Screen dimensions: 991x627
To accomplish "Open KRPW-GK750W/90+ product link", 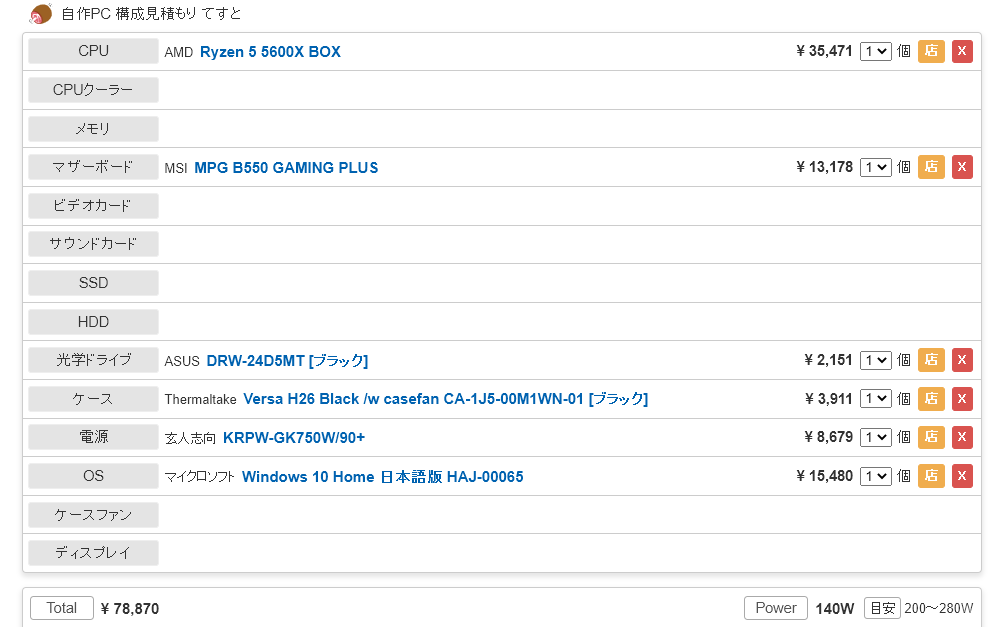I will [294, 438].
